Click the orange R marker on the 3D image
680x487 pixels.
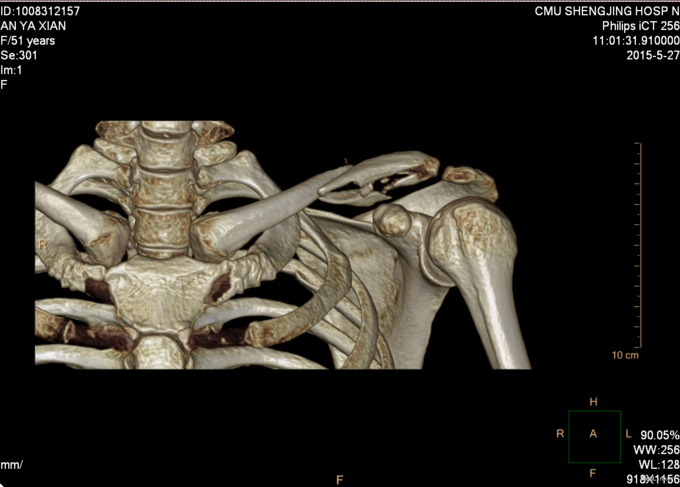click(x=42, y=244)
